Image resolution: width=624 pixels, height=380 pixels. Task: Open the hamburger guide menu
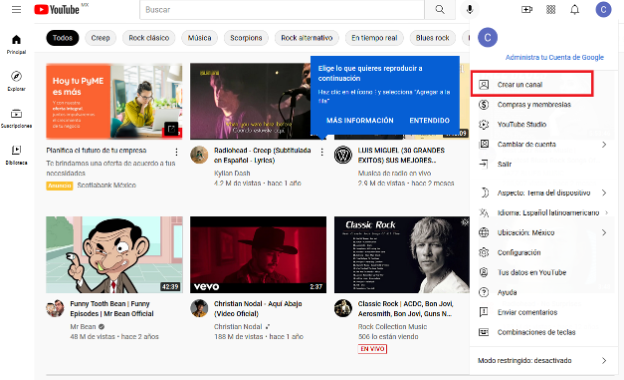click(x=16, y=9)
